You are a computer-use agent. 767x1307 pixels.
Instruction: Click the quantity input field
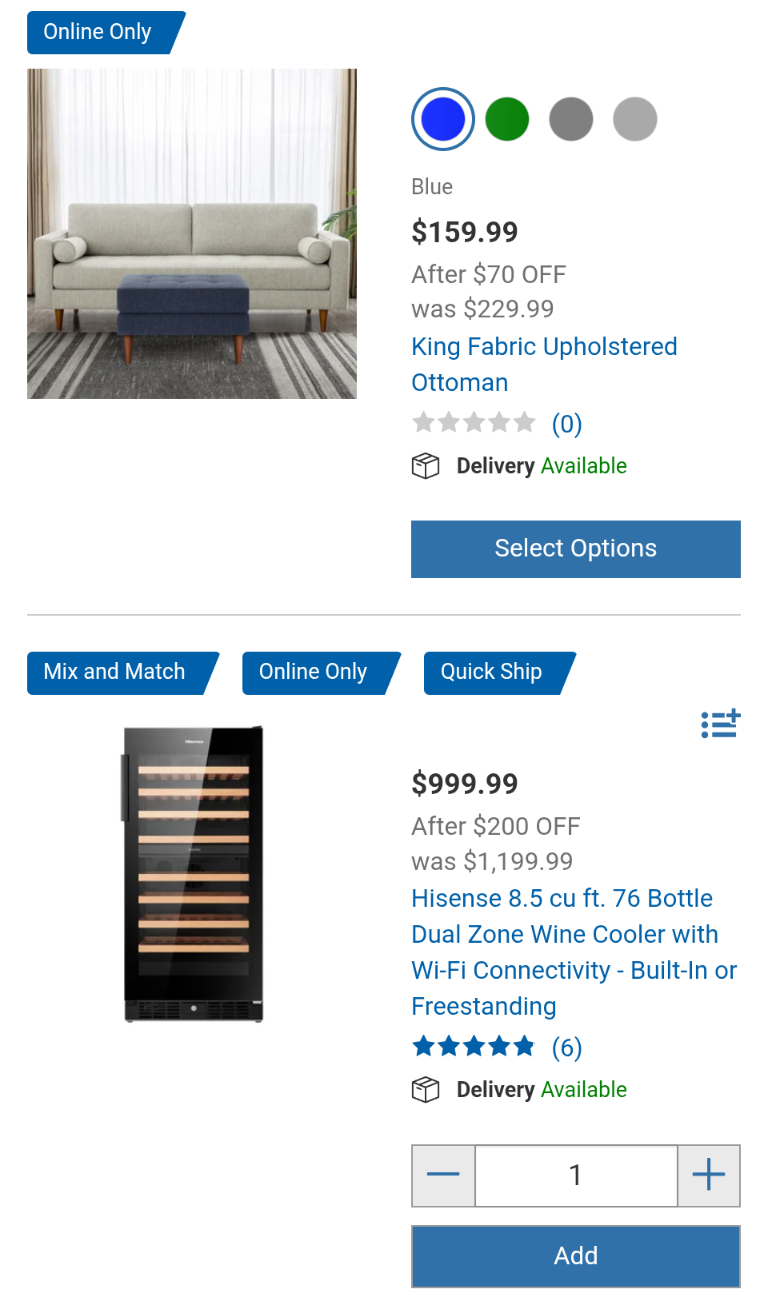(575, 1175)
